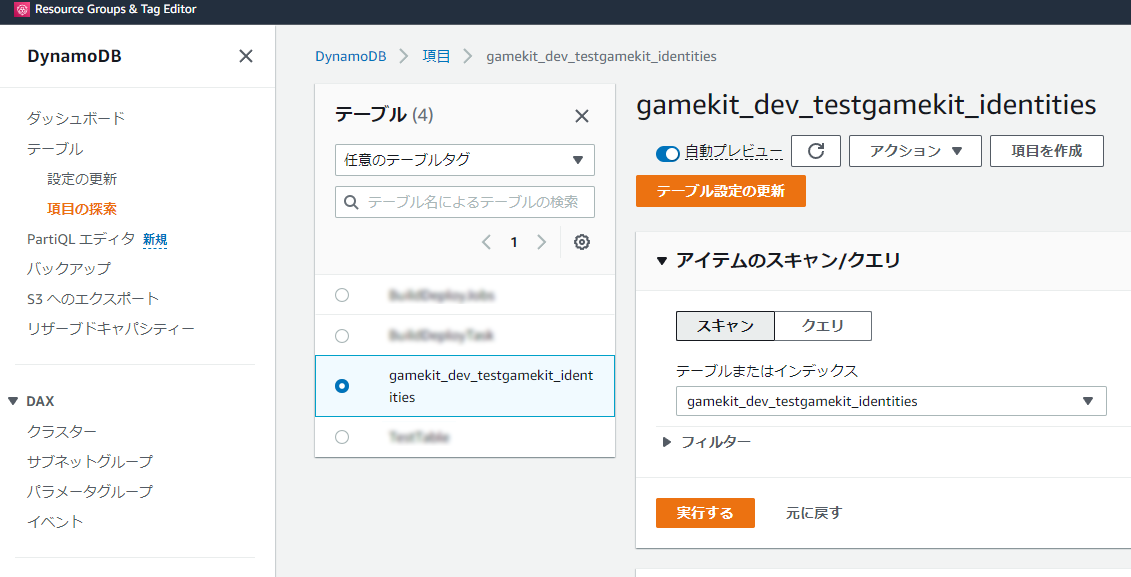The height and width of the screenshot is (577, 1131).
Task: Click the previous page left arrow
Action: click(x=487, y=242)
